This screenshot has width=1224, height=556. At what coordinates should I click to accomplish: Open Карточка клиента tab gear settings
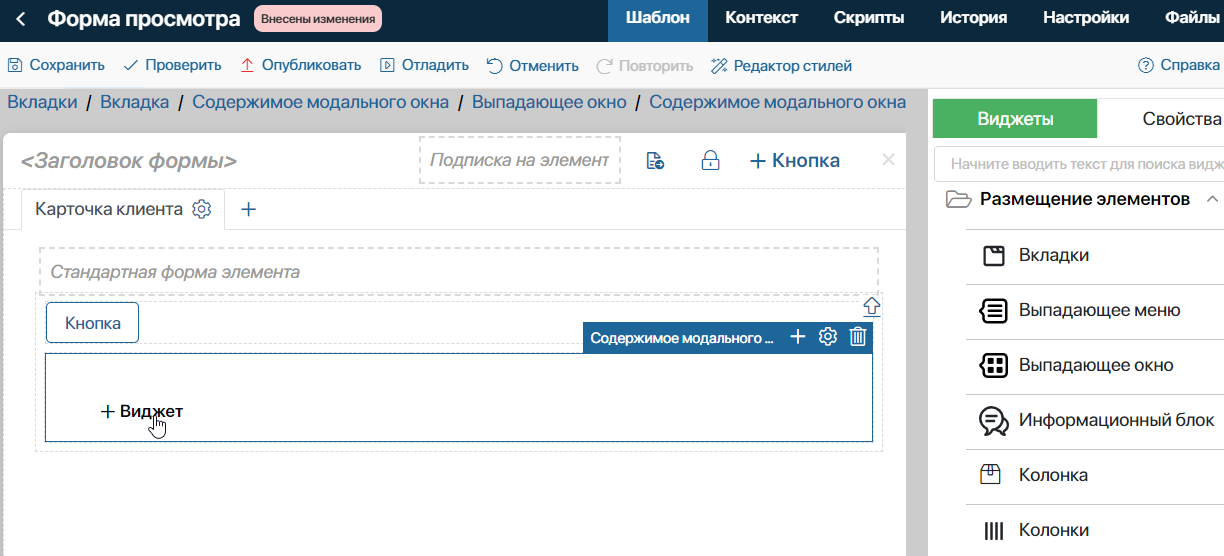tap(202, 209)
